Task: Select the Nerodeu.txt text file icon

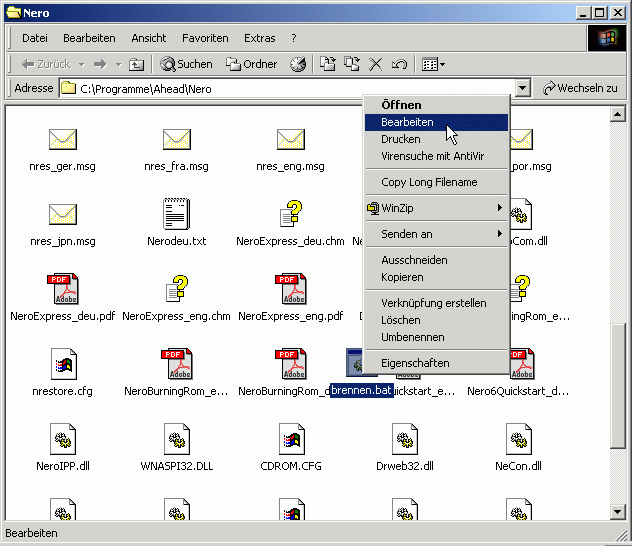Action: 177,214
